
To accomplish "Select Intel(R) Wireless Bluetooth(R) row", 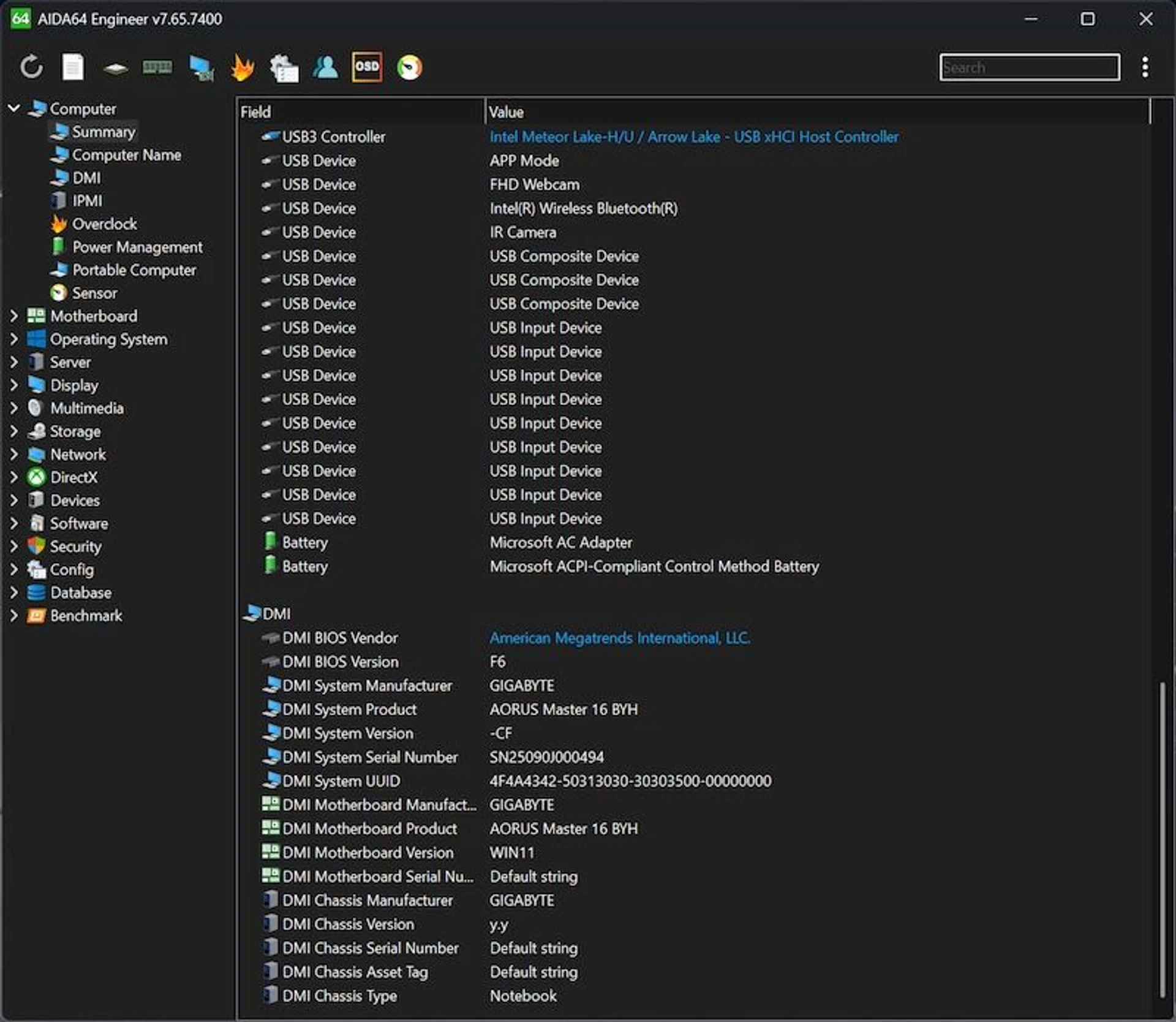I will coord(695,208).
